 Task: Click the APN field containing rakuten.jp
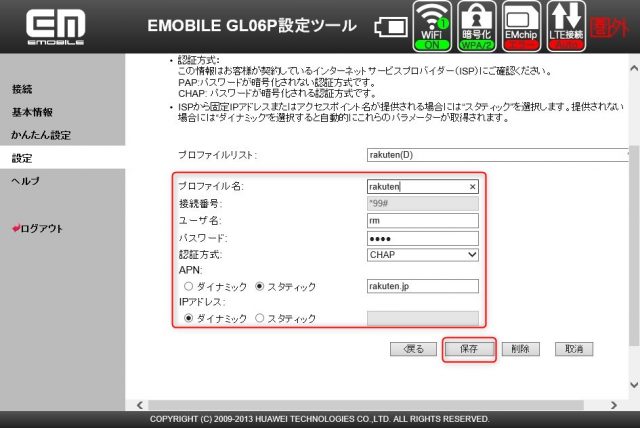[x=423, y=286]
